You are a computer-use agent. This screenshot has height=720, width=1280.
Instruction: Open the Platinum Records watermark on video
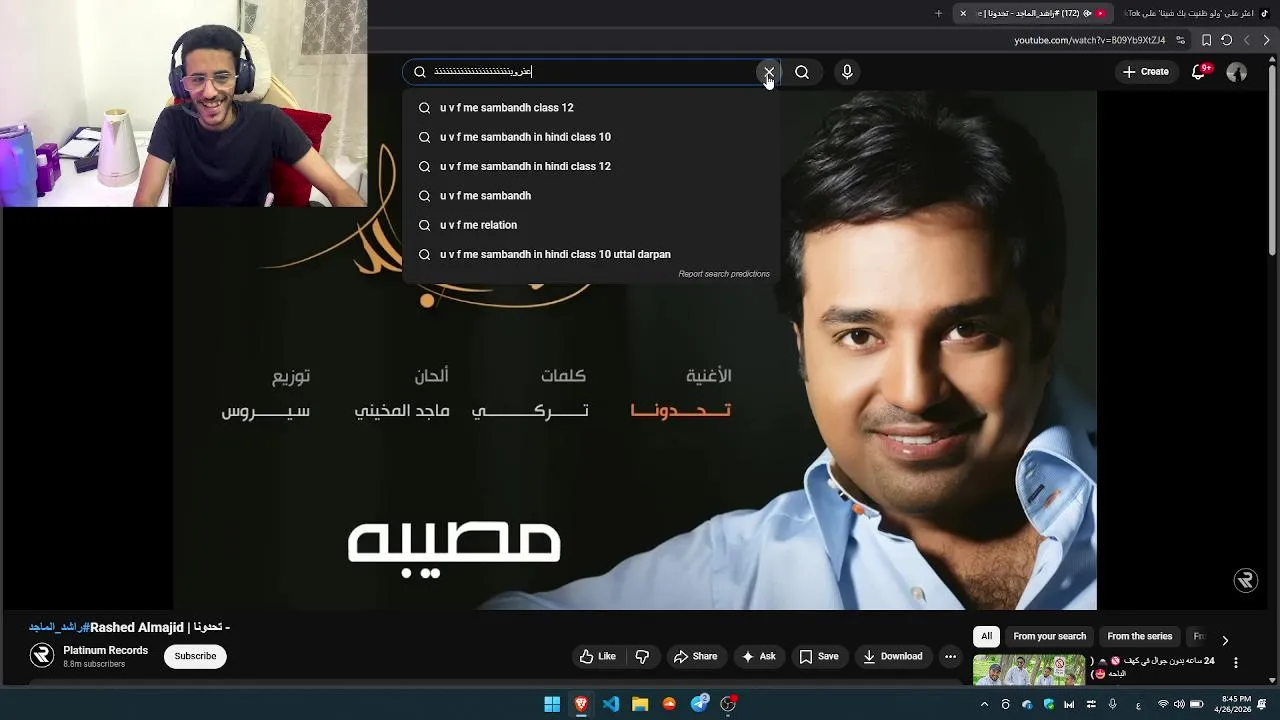(x=1245, y=580)
